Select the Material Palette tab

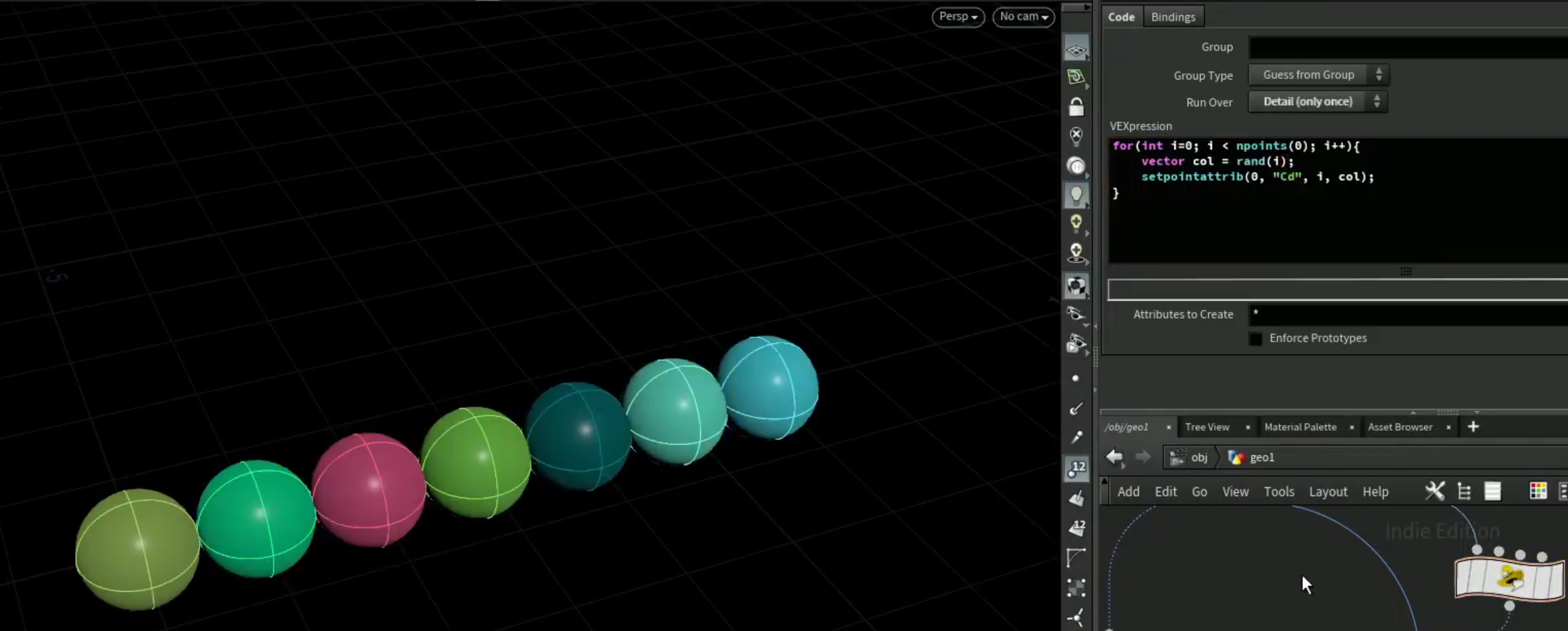pyautogui.click(x=1300, y=427)
